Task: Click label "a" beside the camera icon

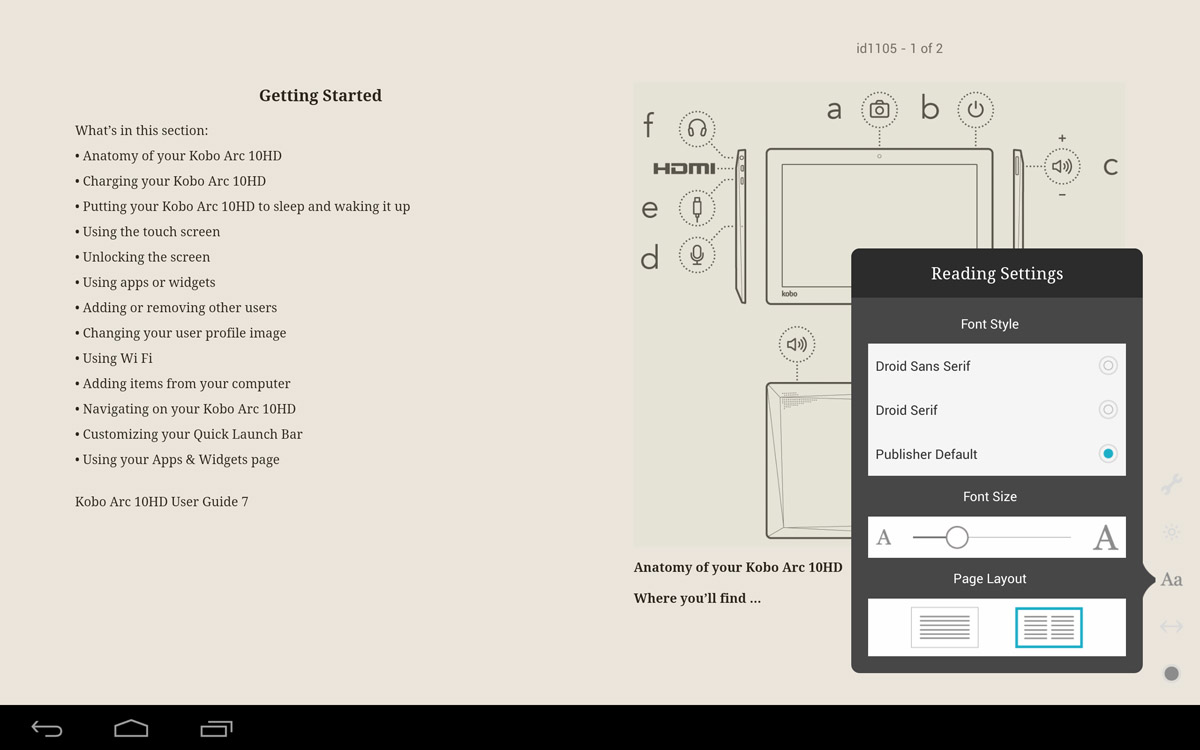Action: point(834,111)
